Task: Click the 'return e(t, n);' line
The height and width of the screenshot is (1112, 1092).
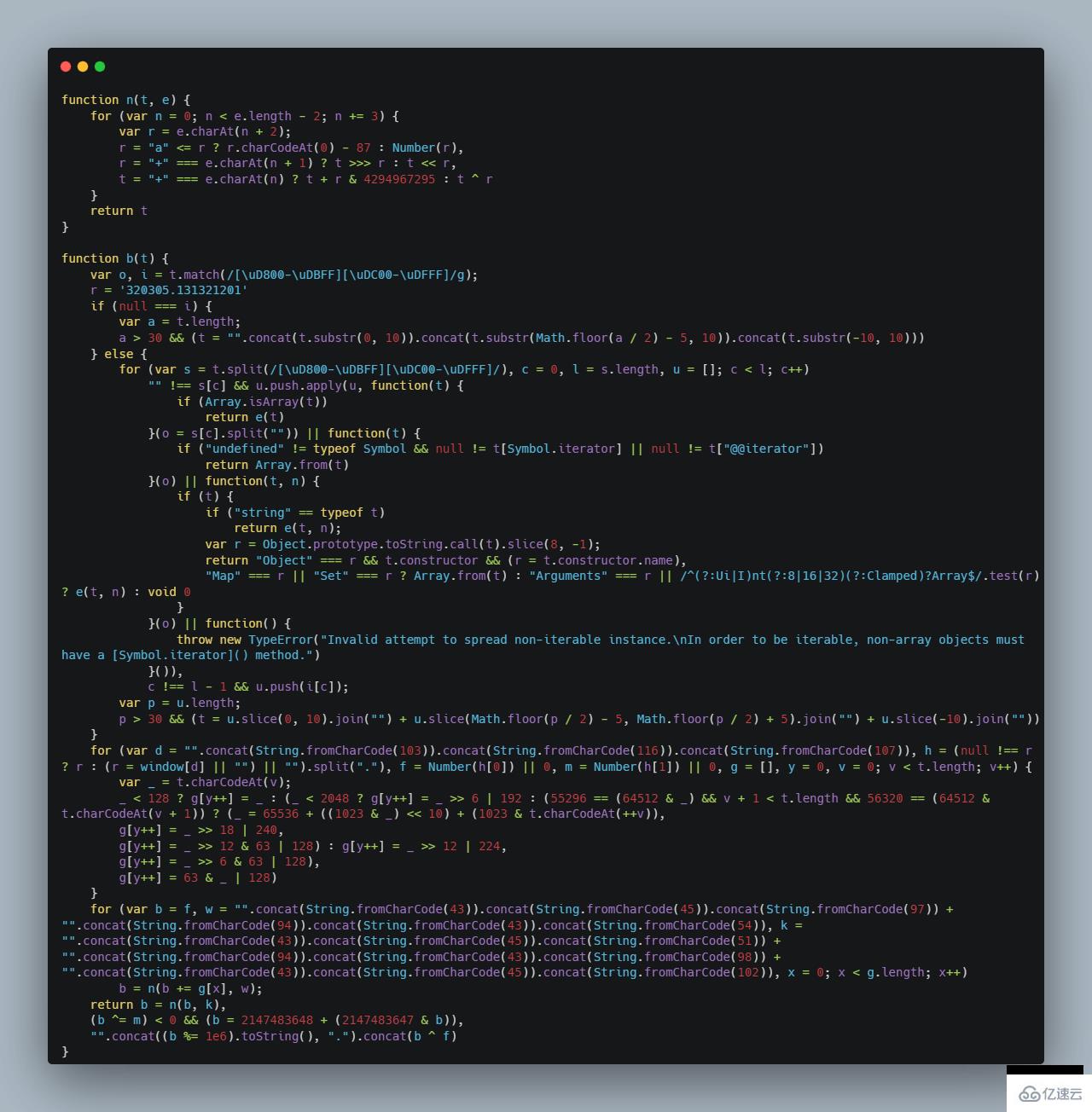Action: coord(288,528)
